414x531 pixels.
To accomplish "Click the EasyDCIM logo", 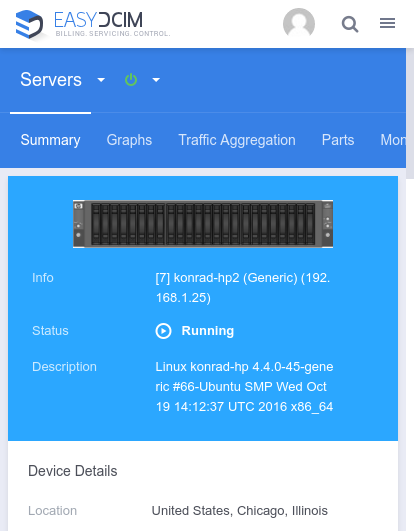I will 93,24.
